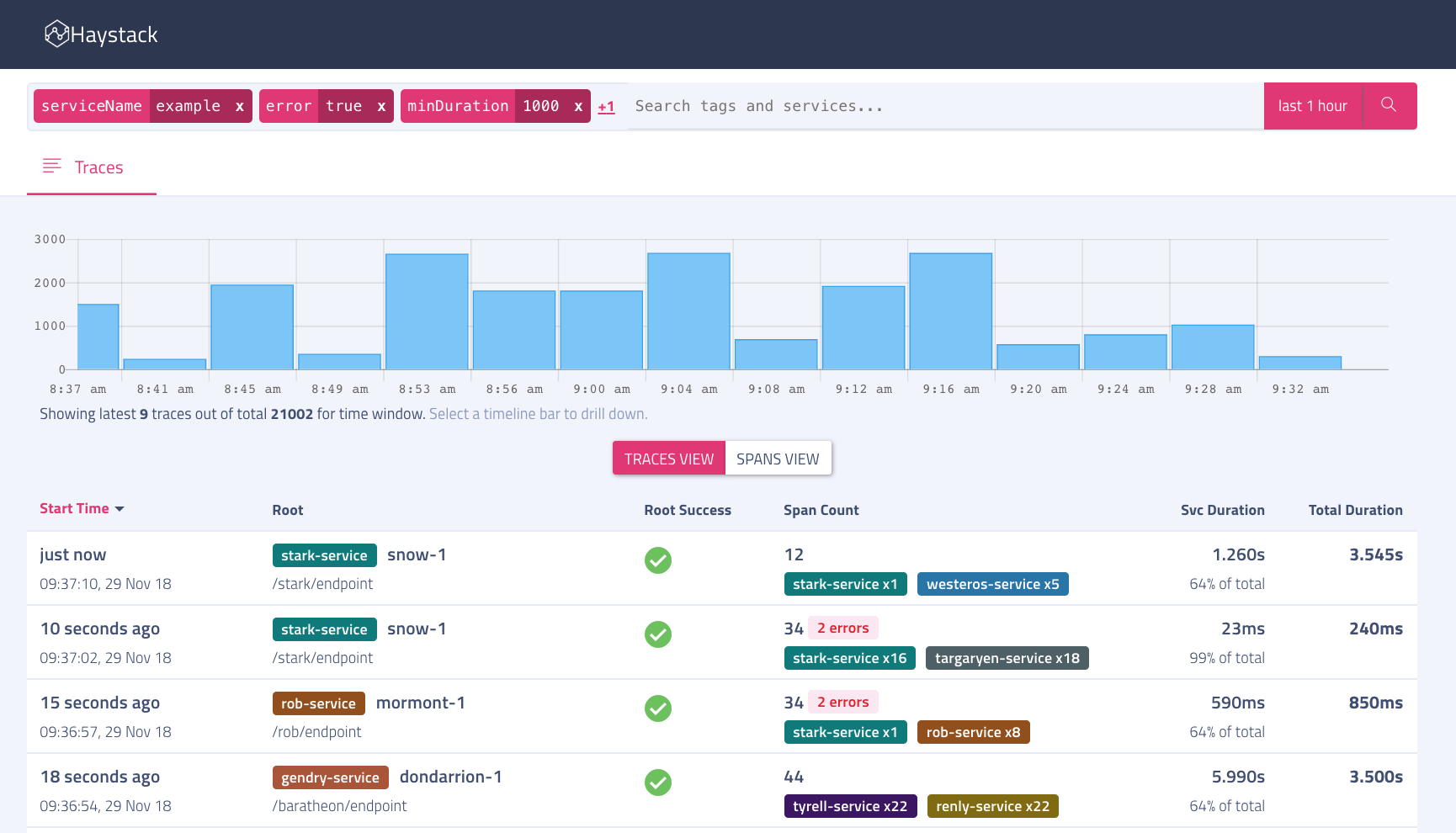Focus the search tags and services field
This screenshot has width=1456, height=833.
tap(944, 106)
